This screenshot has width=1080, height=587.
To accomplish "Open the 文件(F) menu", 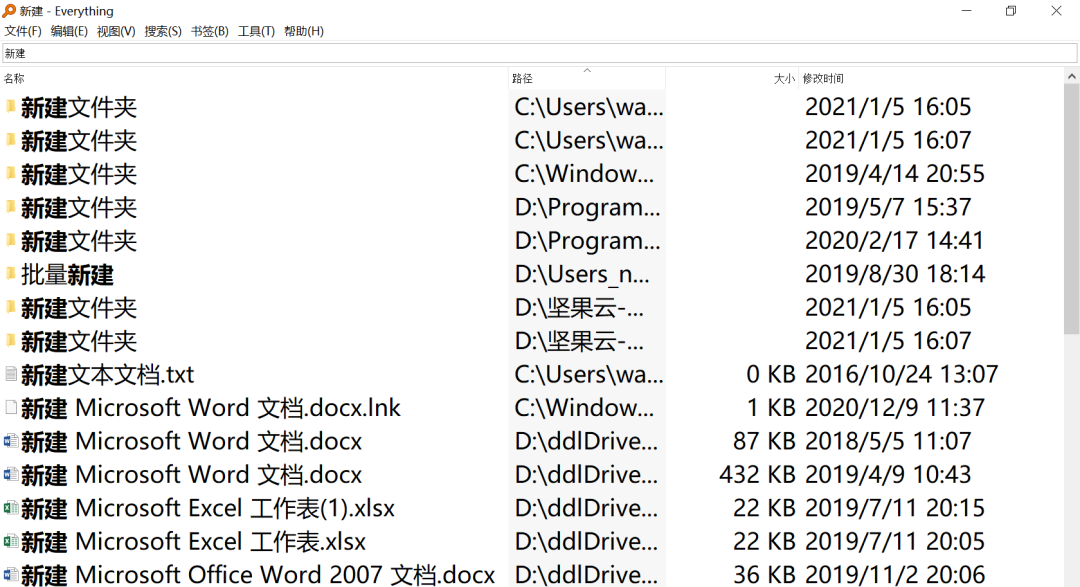I will (23, 31).
